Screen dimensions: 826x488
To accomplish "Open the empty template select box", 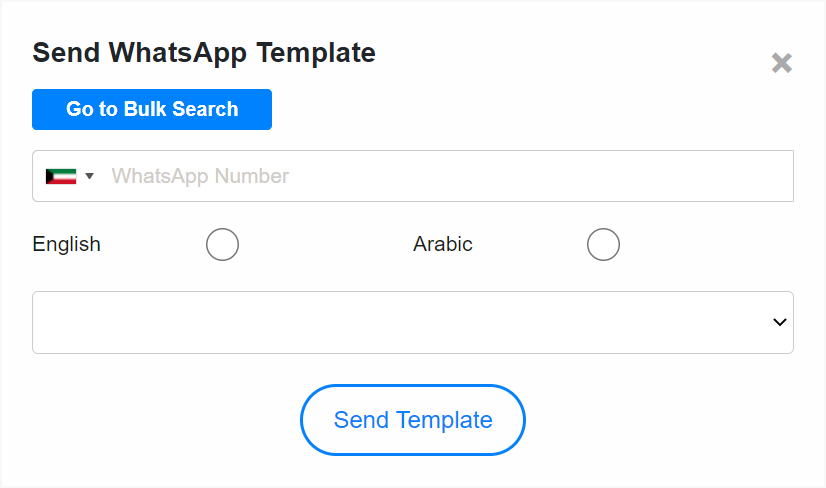I will [413, 323].
